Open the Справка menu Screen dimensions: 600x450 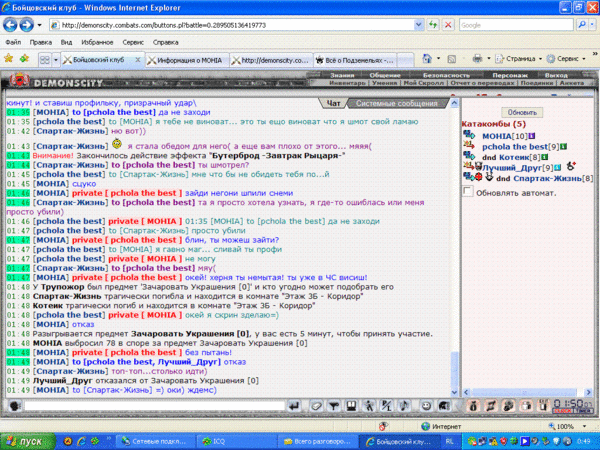(166, 42)
